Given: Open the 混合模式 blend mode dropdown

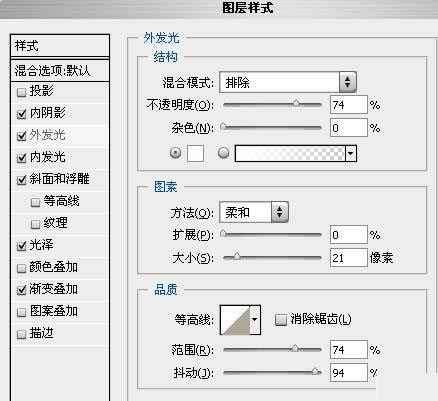Looking at the screenshot, I should pos(288,82).
